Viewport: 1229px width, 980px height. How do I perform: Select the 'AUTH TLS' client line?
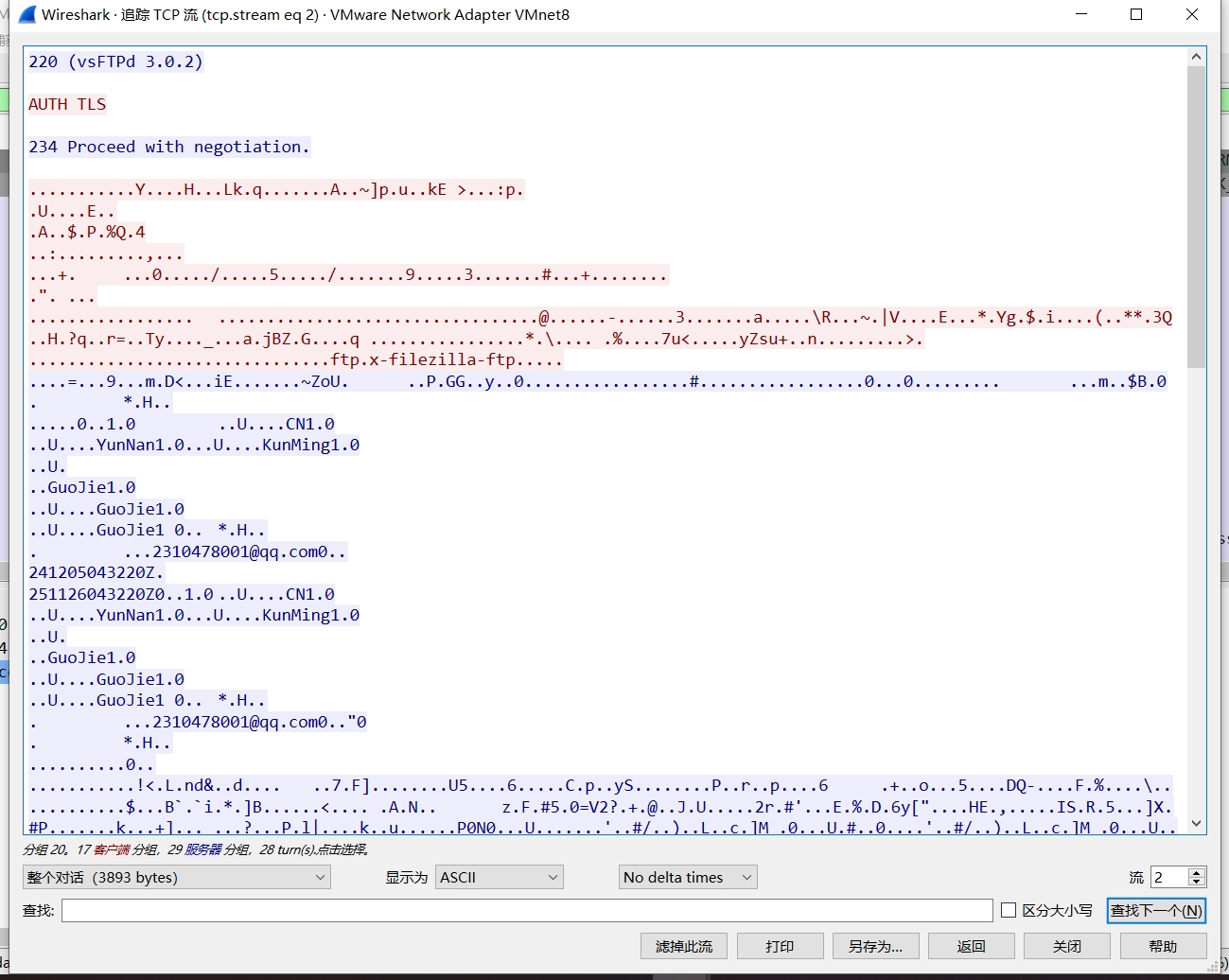tap(67, 104)
